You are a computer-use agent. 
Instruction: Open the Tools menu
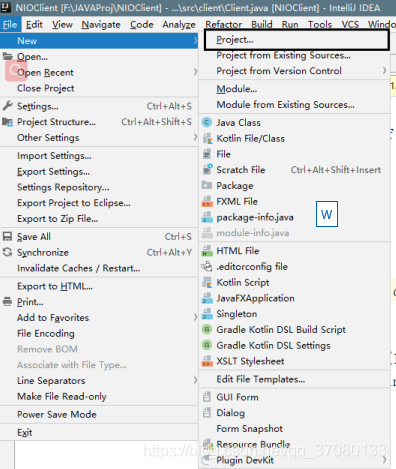[x=320, y=25]
